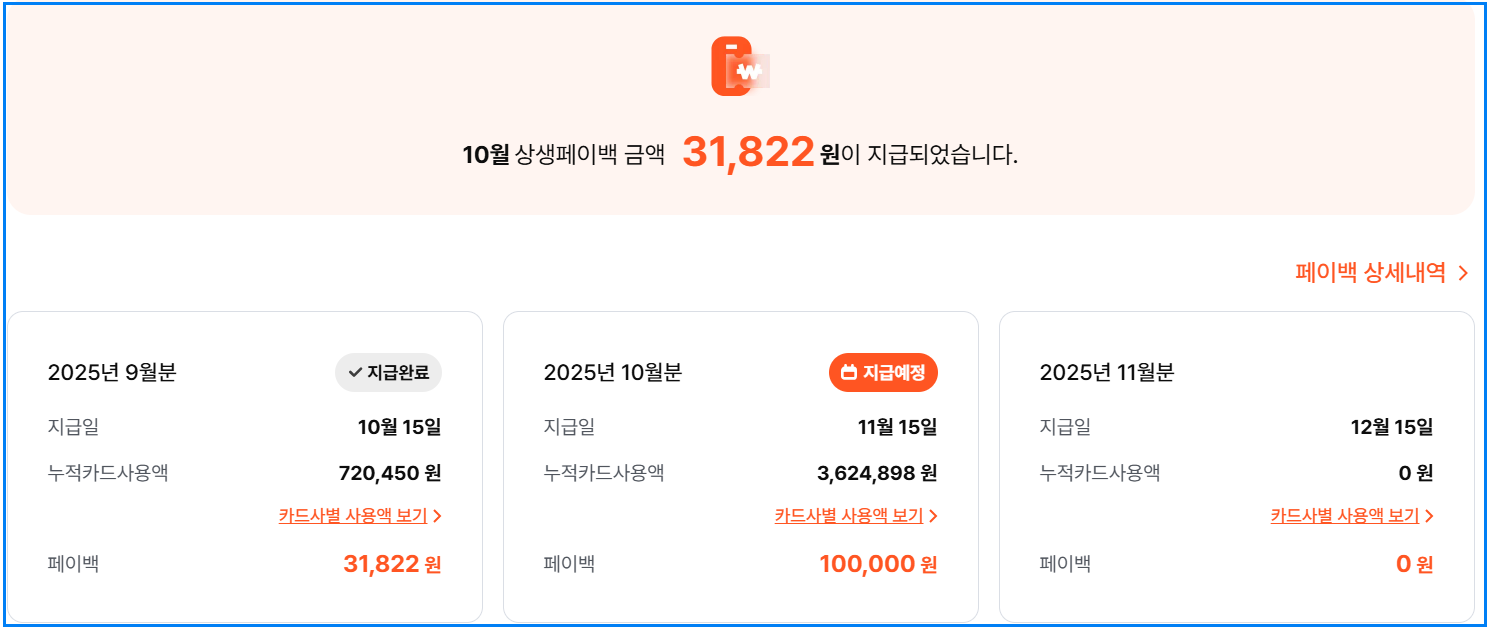
Task: Click the chevron next to 페이백 상세내역
Action: (1463, 271)
